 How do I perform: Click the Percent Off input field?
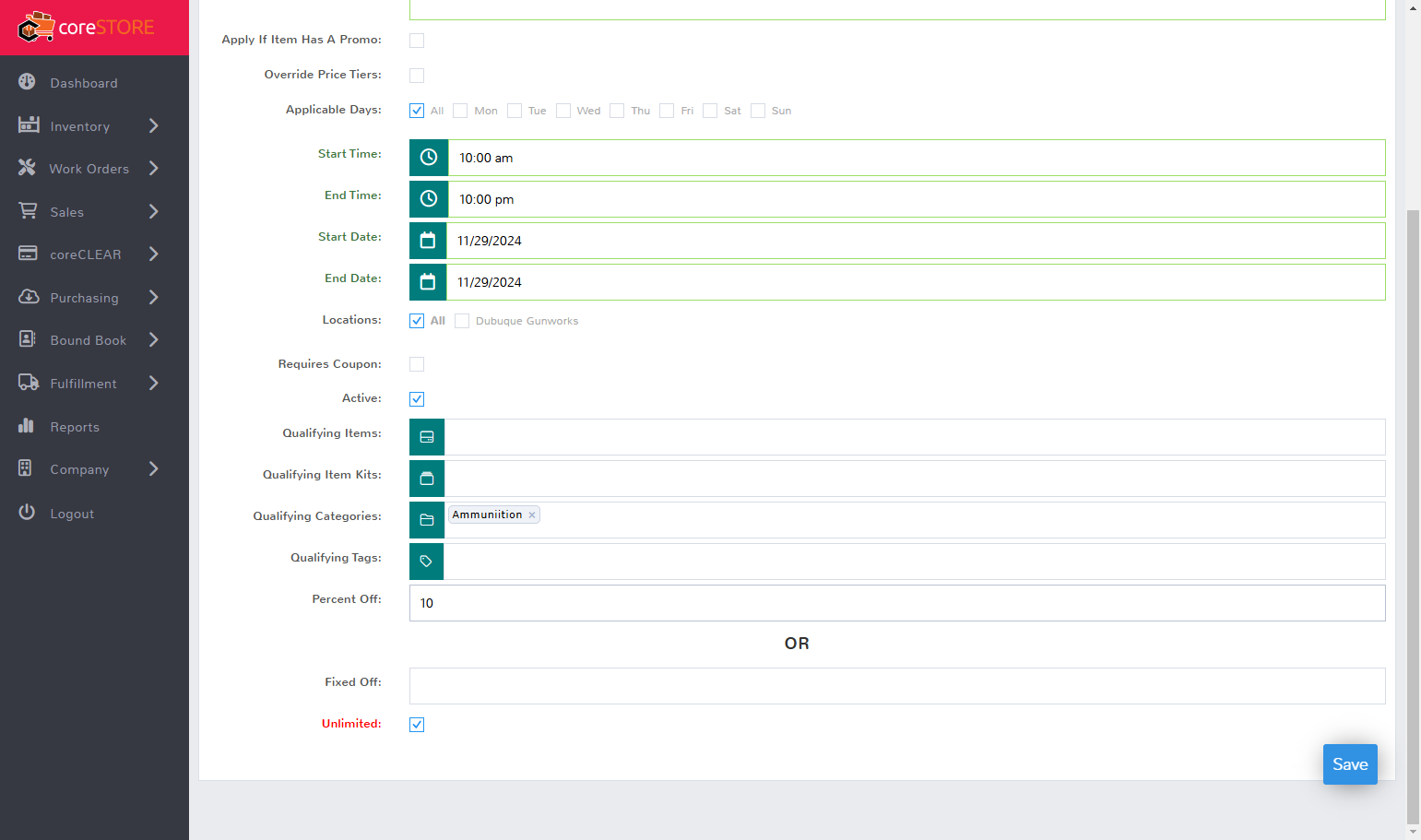pyautogui.click(x=897, y=603)
